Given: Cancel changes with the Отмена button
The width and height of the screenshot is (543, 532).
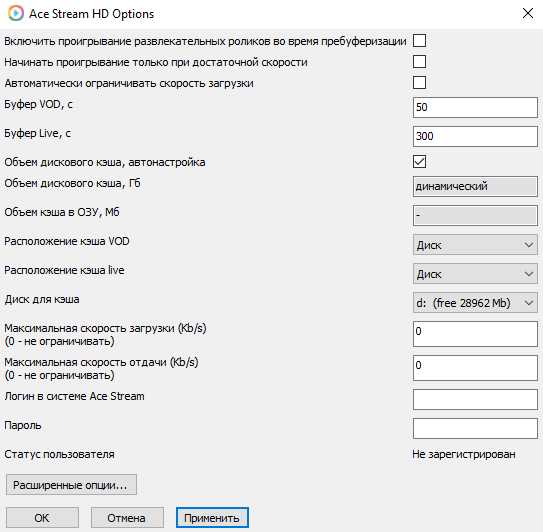Looking at the screenshot, I should pos(127,518).
